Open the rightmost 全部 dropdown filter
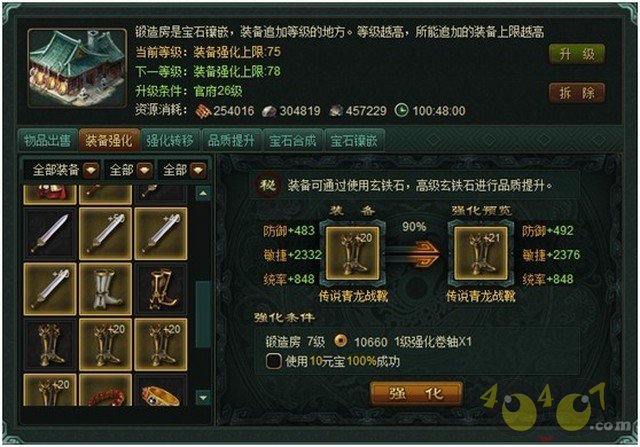Screen dimensions: 640x447 pos(182,170)
